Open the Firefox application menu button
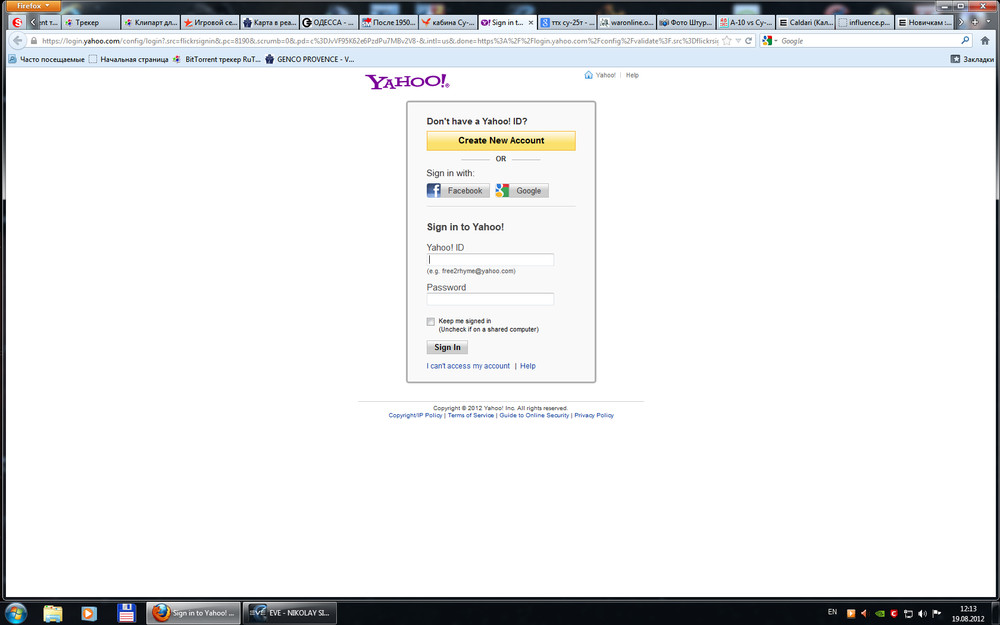The height and width of the screenshot is (625, 1000). [33, 6]
